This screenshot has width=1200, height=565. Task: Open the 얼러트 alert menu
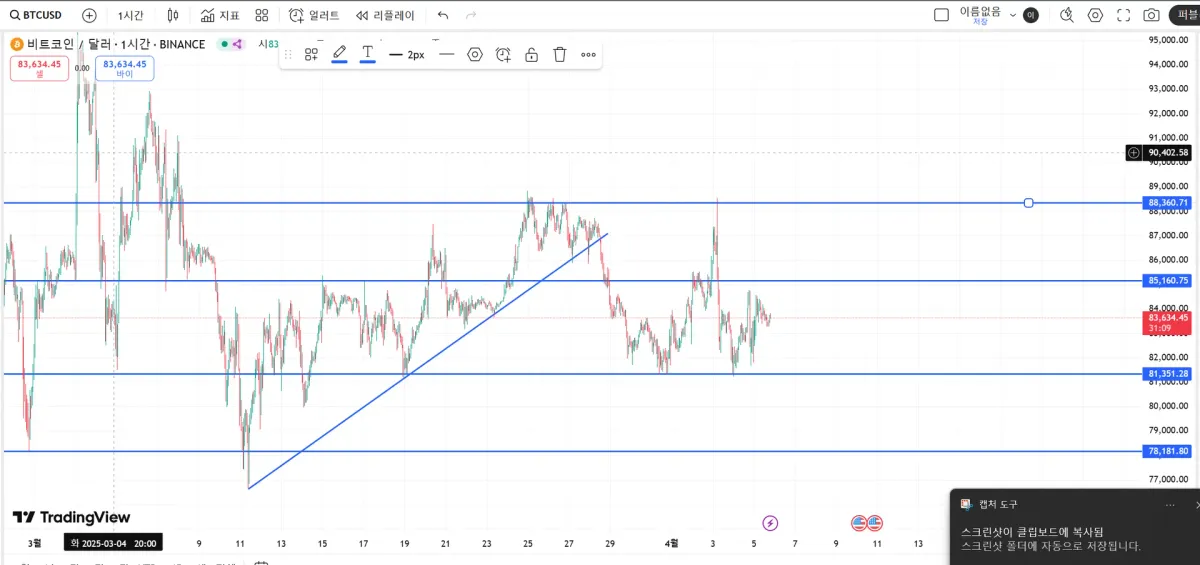pyautogui.click(x=314, y=15)
